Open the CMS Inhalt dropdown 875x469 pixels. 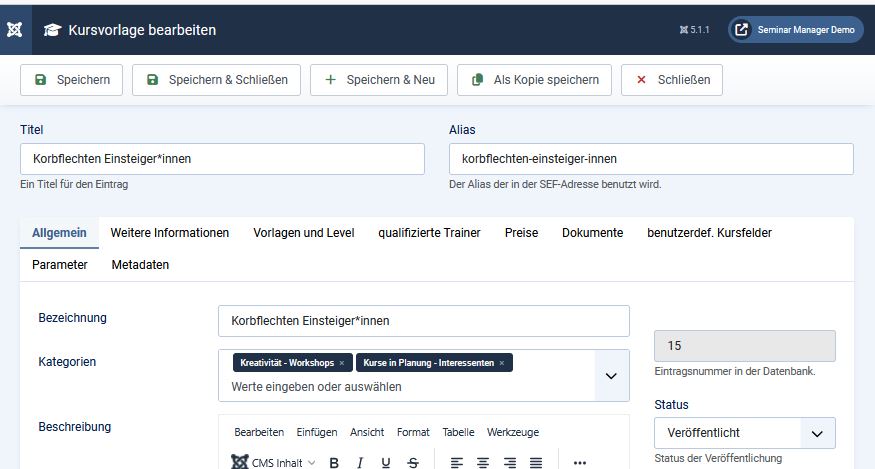click(275, 462)
